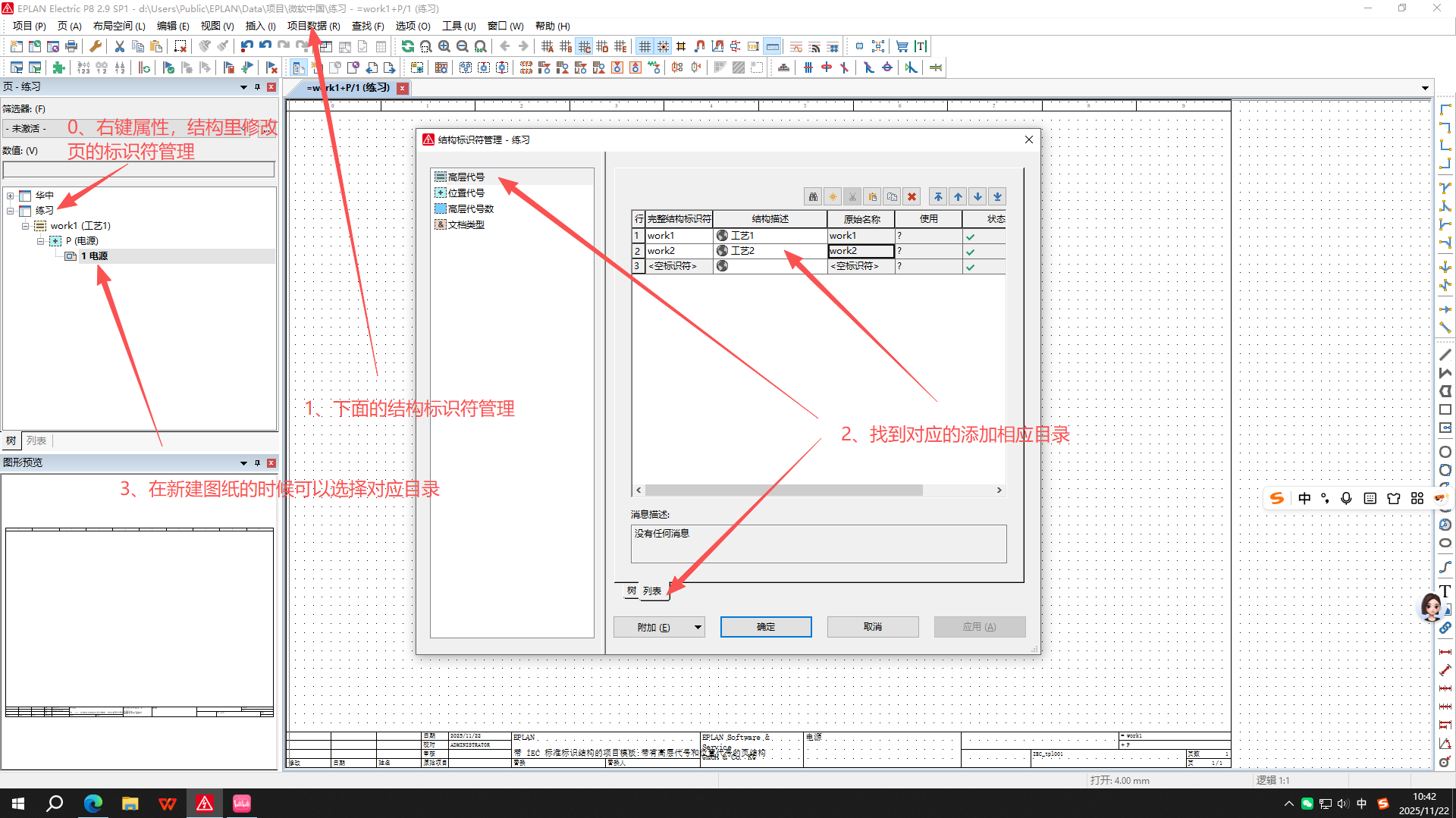Click the 工艺2 structure description cell
Viewport: 1456px width, 818px height.
point(770,251)
